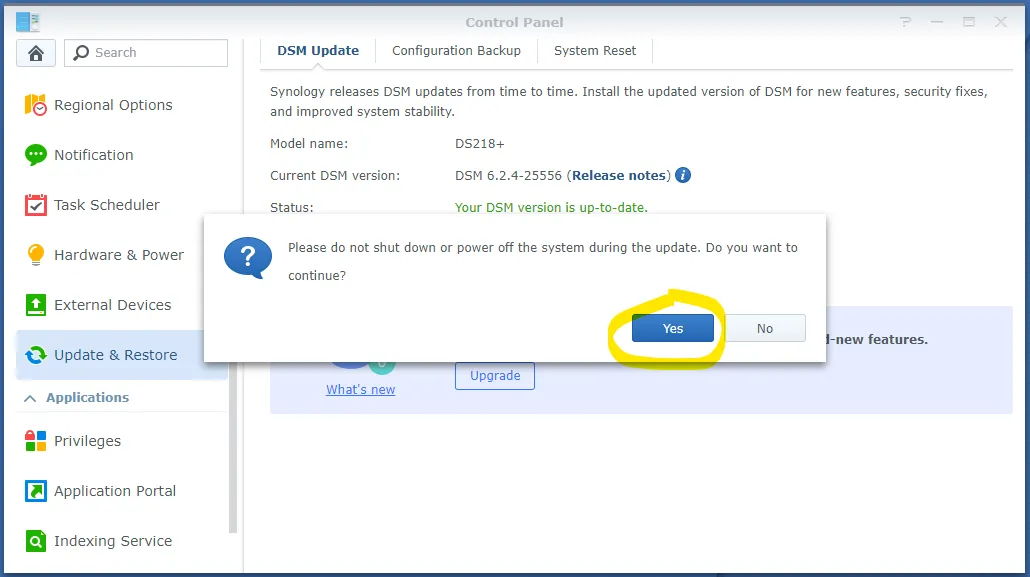Image resolution: width=1030 pixels, height=577 pixels.
Task: Open Privileges settings
Action: tap(122, 441)
